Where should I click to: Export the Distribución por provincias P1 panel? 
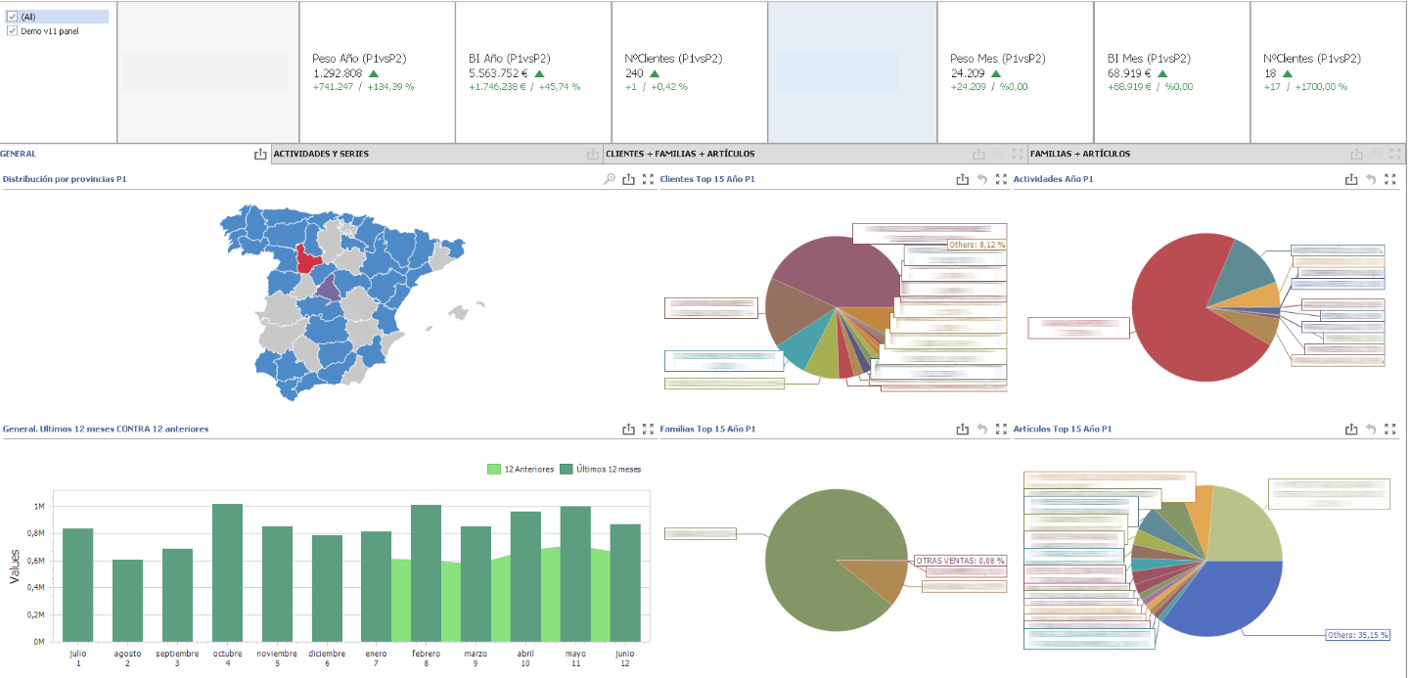tap(628, 179)
